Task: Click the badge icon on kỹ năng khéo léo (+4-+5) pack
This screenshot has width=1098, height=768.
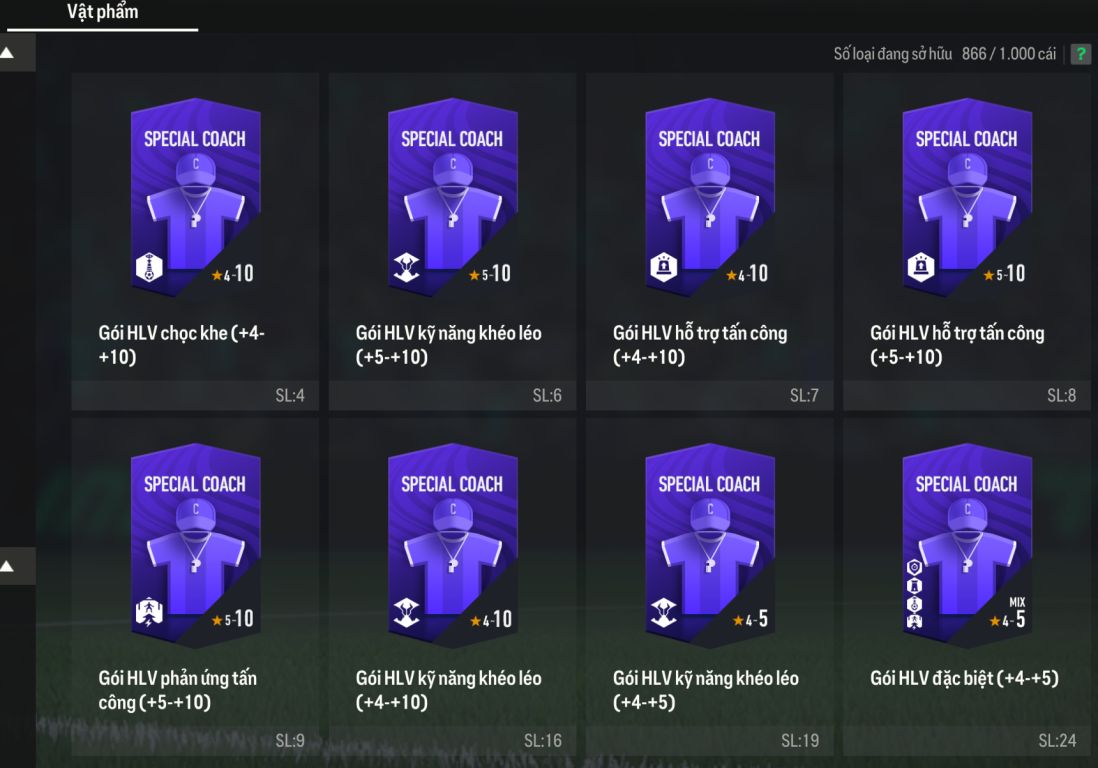Action: pyautogui.click(x=662, y=614)
